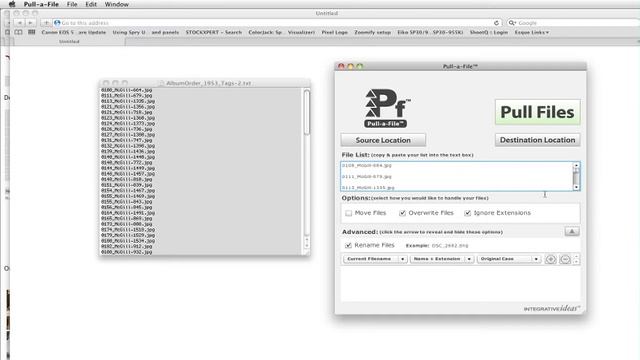Open the ShootQ : Login bookmark
This screenshot has height=360, width=640.
[489, 32]
